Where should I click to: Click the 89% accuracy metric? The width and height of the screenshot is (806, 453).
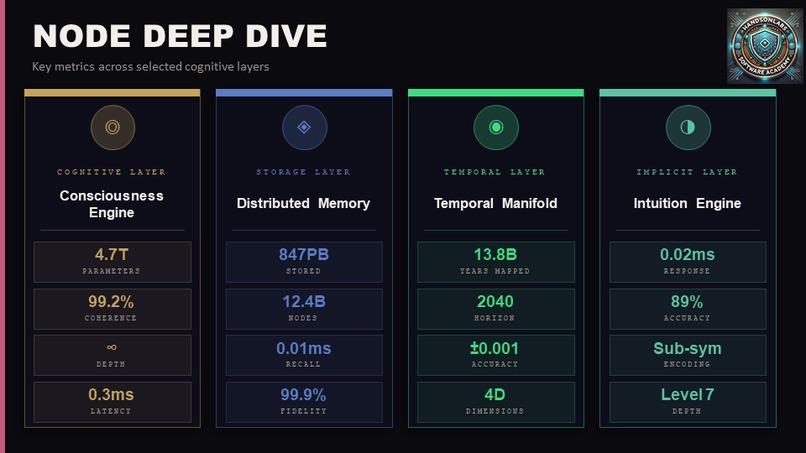pos(688,309)
